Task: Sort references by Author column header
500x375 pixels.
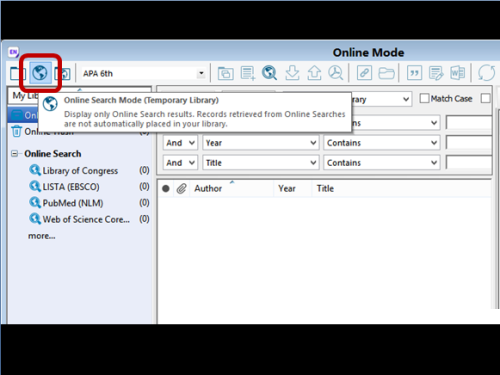Action: point(208,189)
